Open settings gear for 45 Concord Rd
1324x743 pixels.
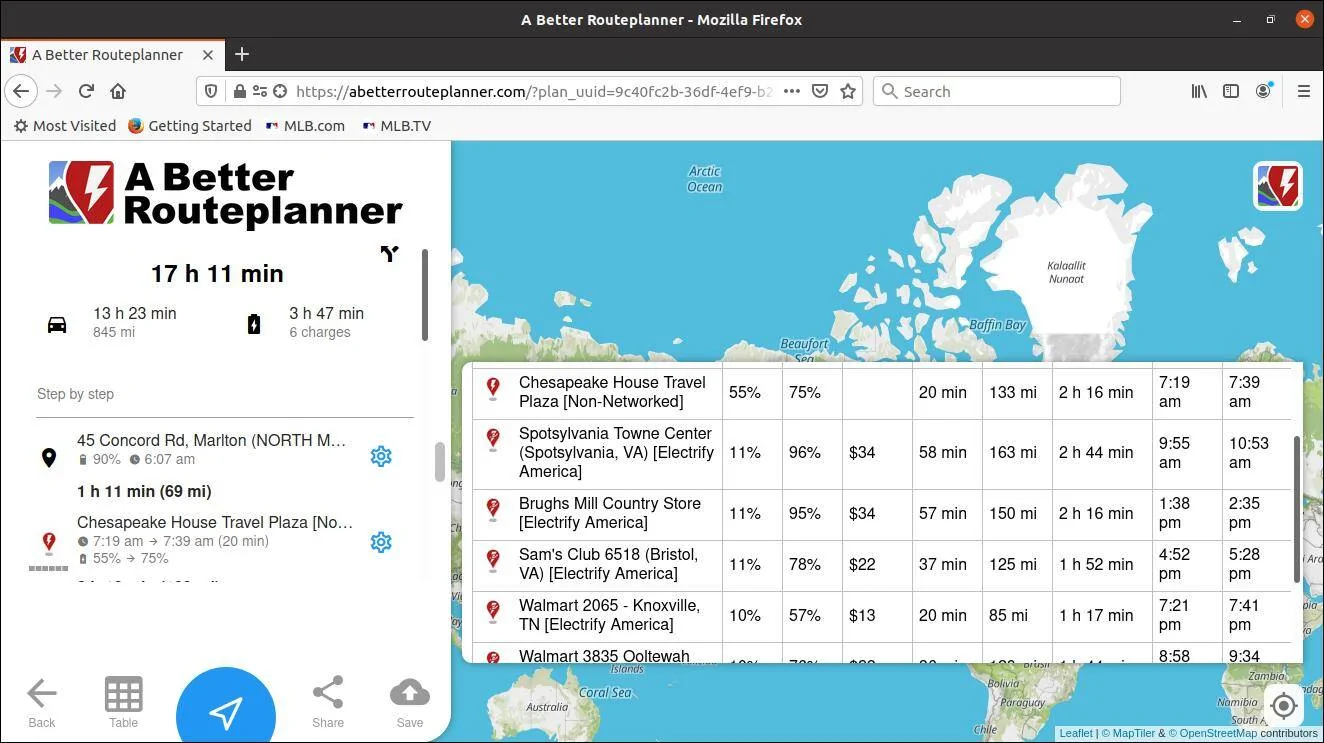click(381, 456)
